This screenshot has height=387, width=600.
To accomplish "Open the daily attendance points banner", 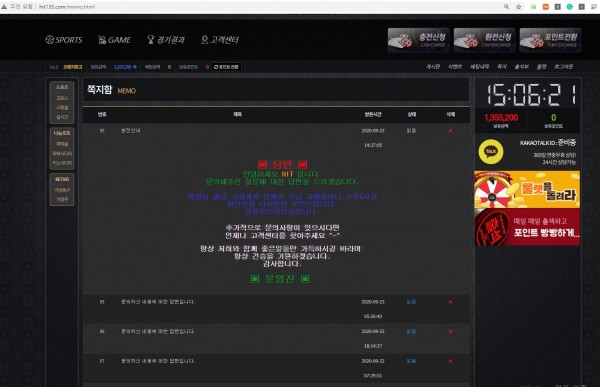I will pyautogui.click(x=527, y=227).
